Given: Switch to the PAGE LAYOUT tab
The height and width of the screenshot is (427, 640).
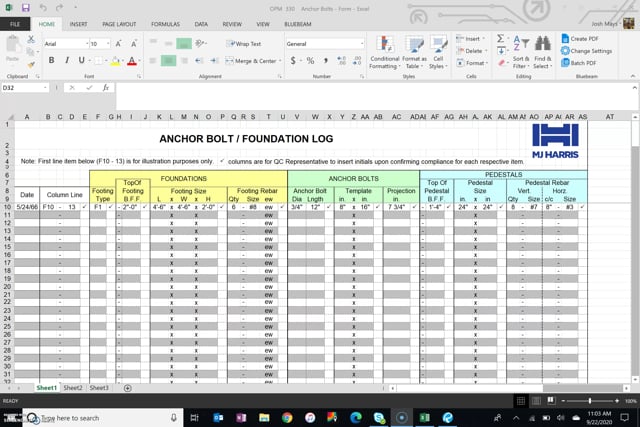Looking at the screenshot, I should pos(119,24).
